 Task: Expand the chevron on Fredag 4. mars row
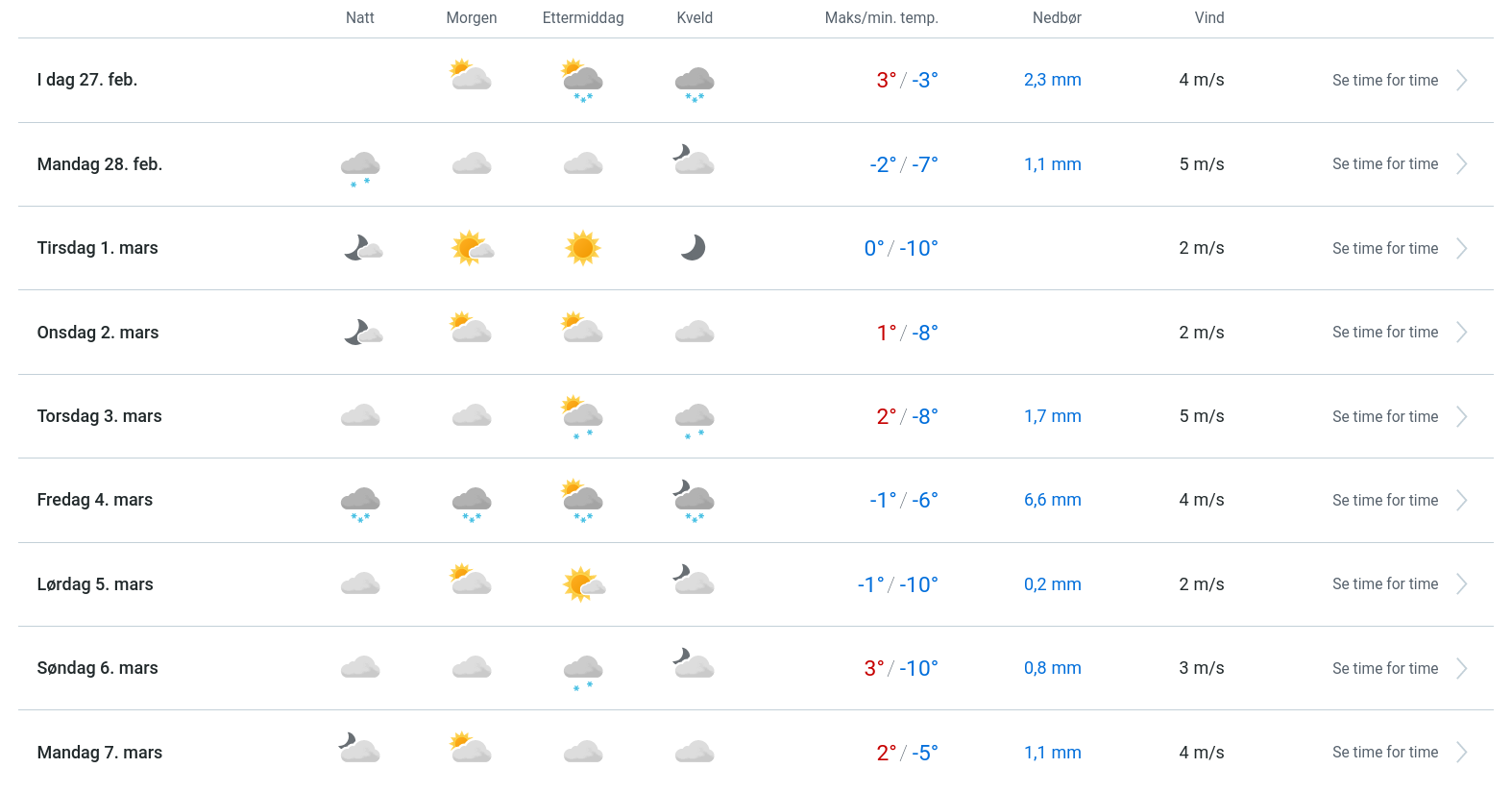coord(1461,501)
